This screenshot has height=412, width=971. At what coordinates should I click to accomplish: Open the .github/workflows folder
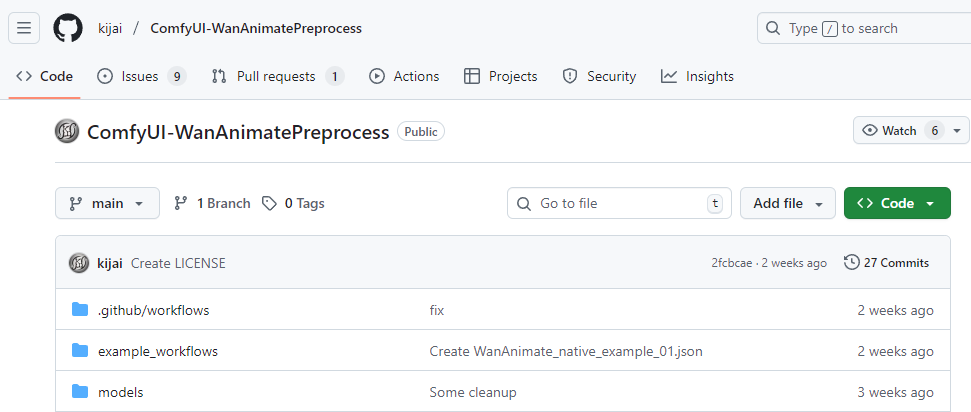[x=153, y=310]
